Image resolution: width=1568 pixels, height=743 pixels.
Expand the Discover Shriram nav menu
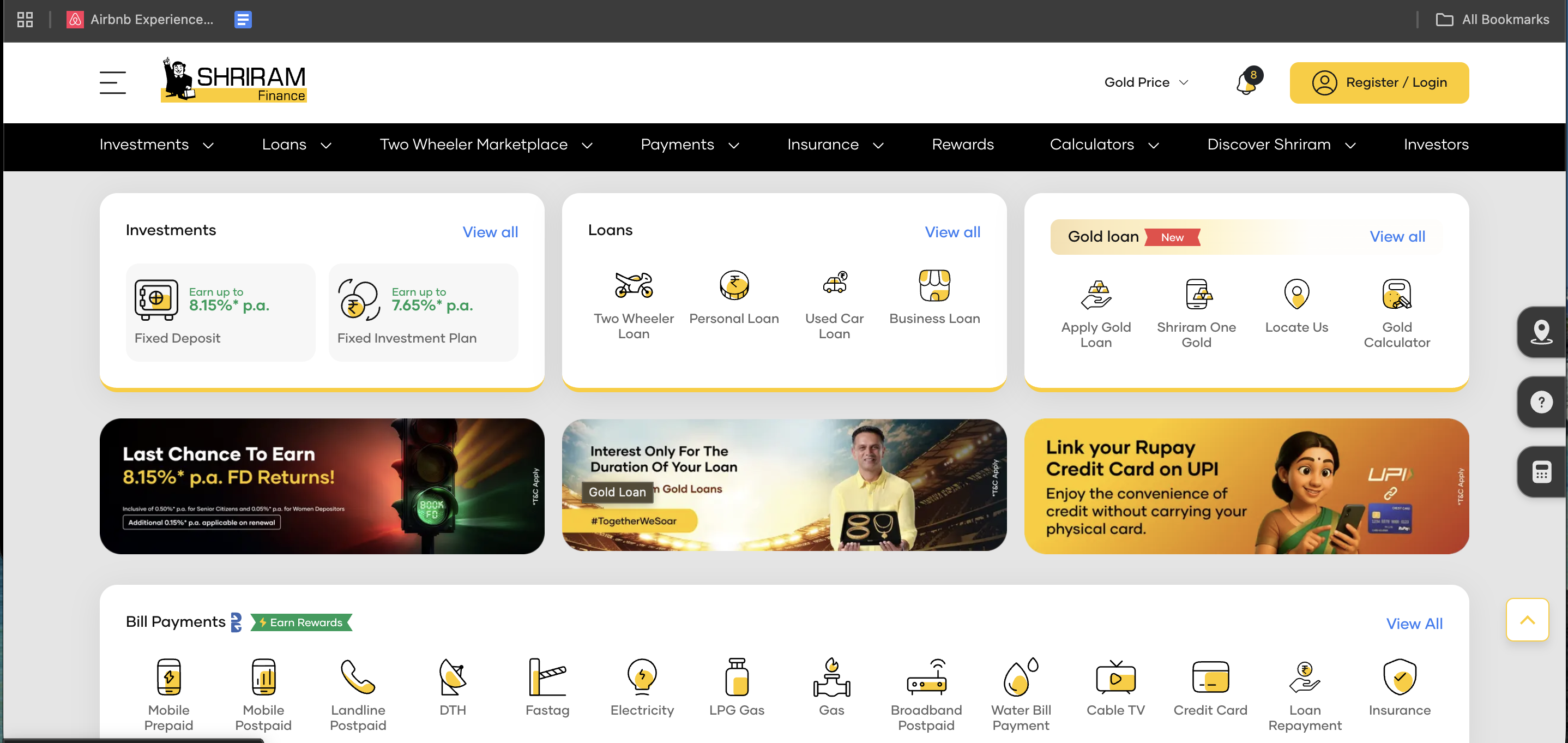(1281, 145)
